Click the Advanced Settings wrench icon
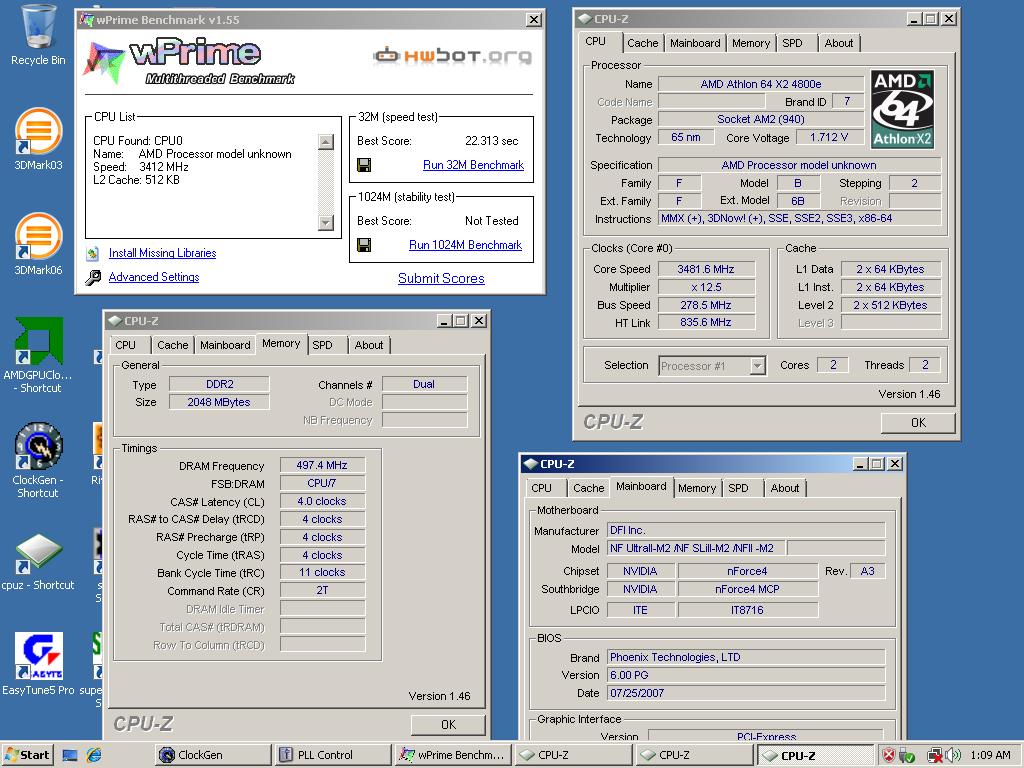 (93, 278)
